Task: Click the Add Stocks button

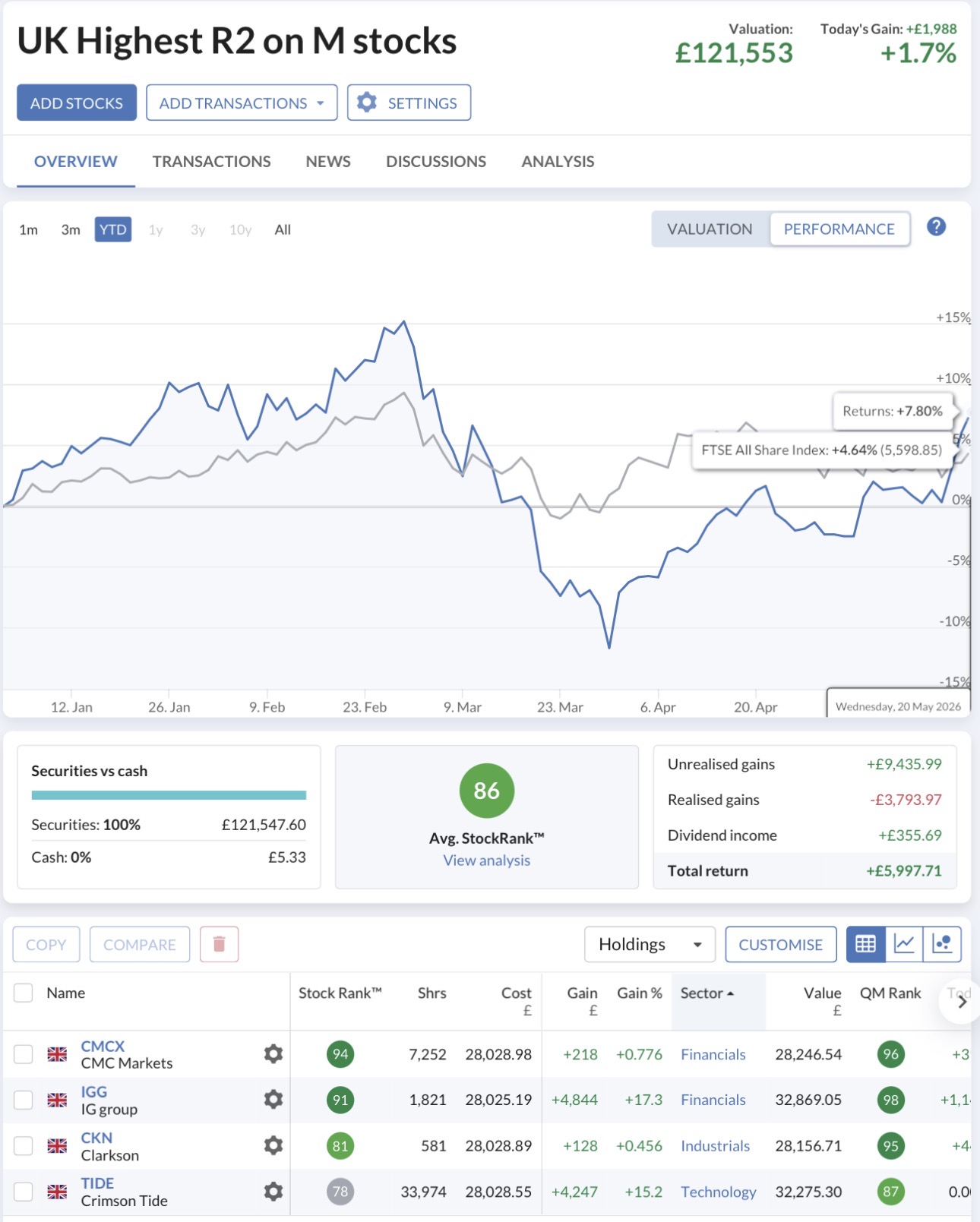Action: pos(77,103)
